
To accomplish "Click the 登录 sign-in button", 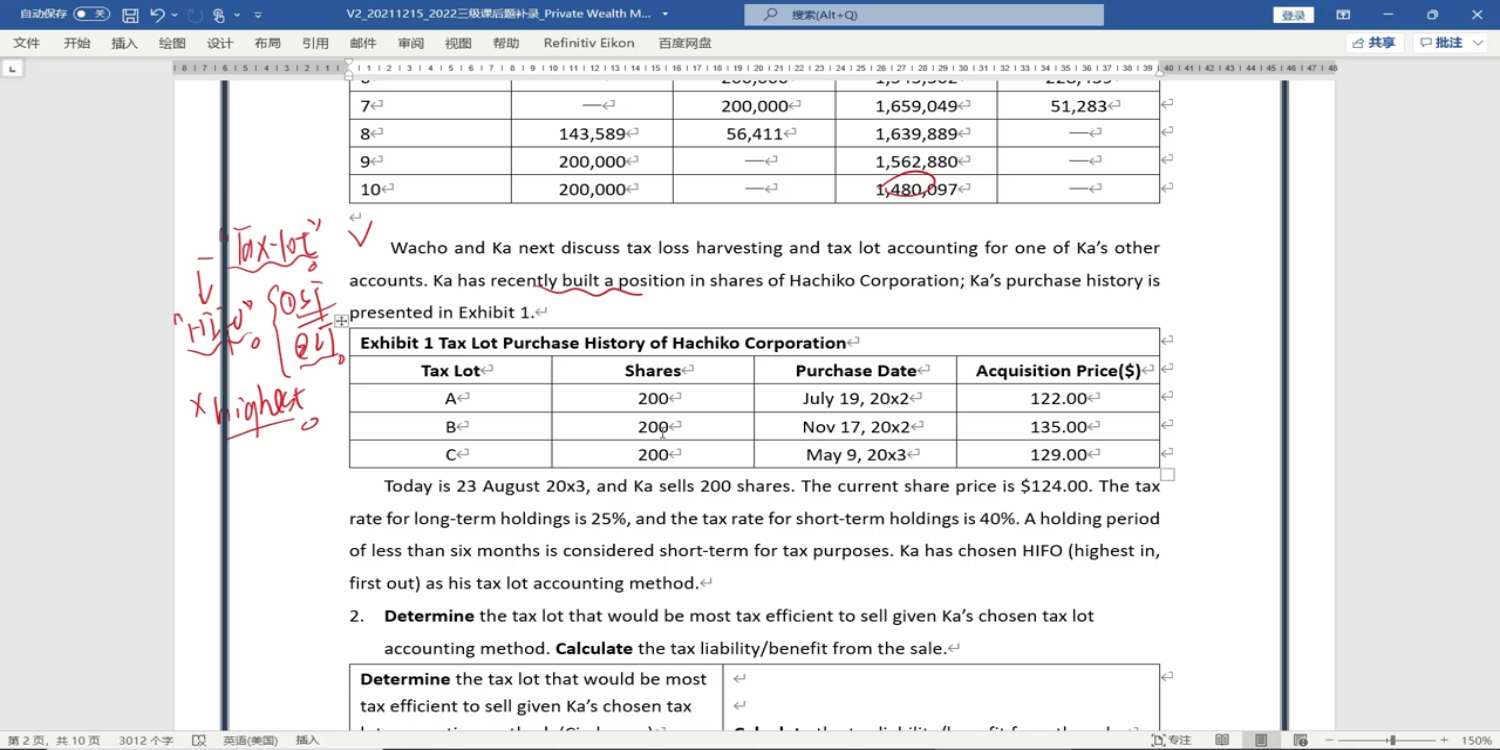I will [1293, 15].
